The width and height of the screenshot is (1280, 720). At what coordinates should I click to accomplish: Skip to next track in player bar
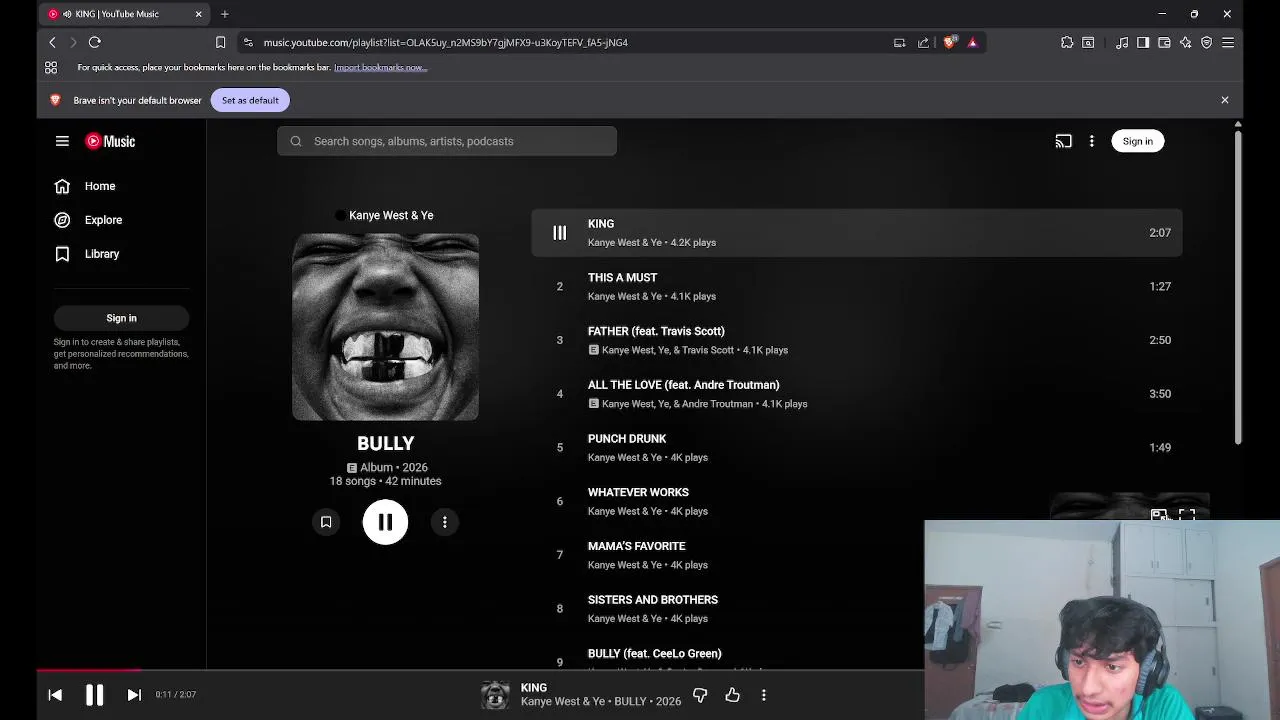tap(134, 695)
